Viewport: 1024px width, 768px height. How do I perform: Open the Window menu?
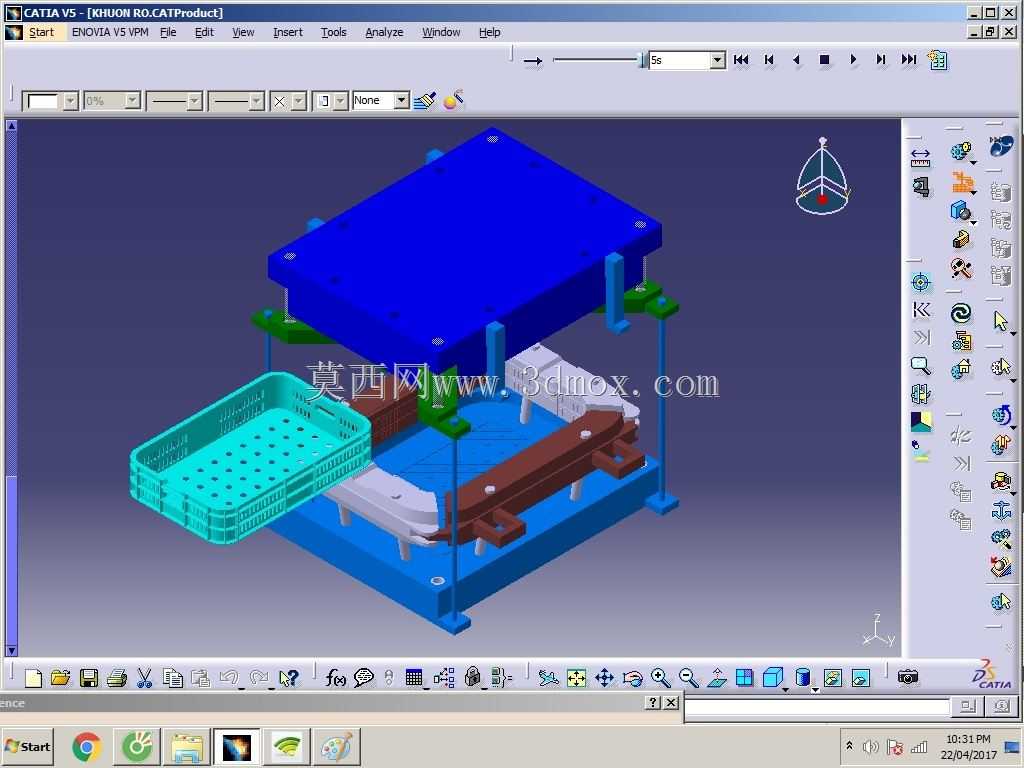pos(441,32)
